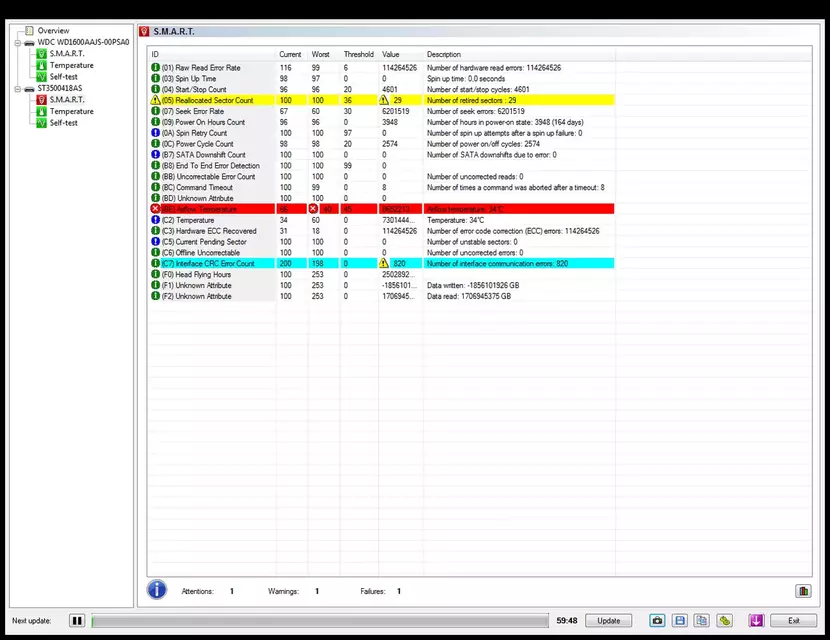Click the Update button

tap(608, 620)
